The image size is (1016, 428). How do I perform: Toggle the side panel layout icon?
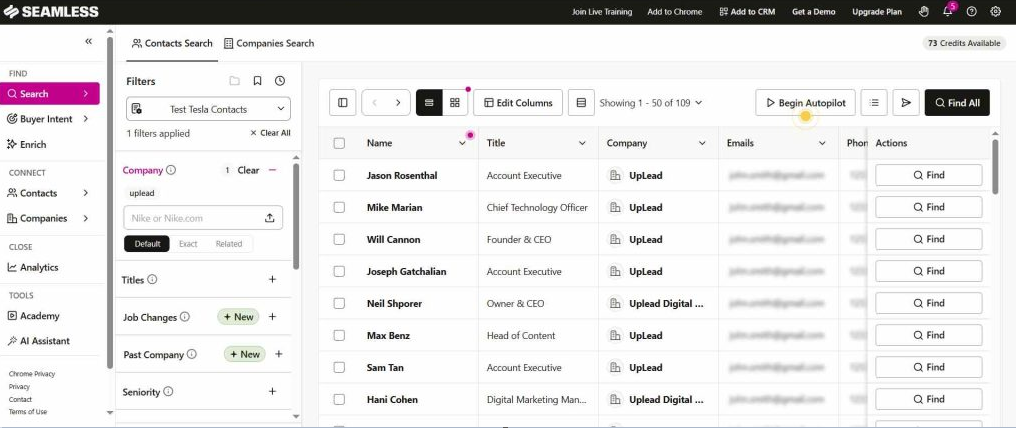point(343,102)
